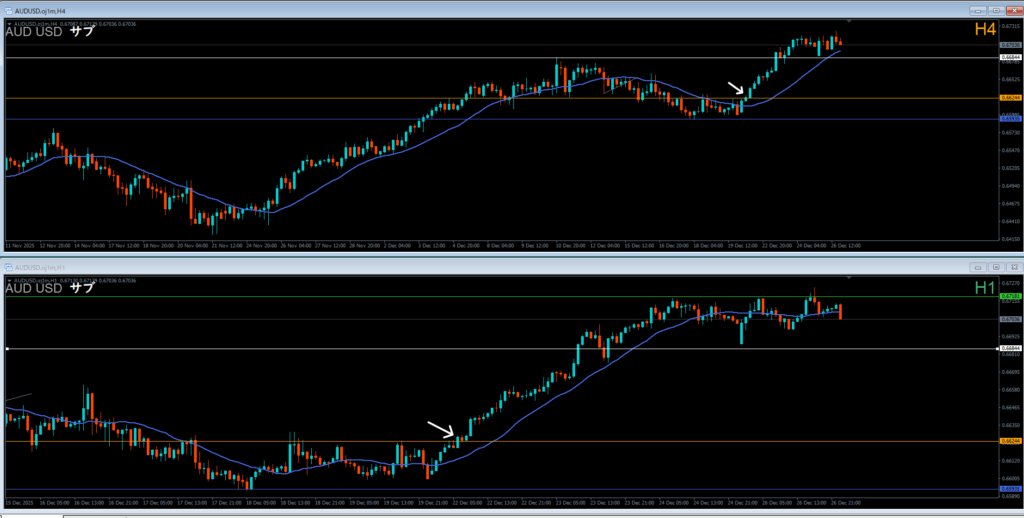Click the white 0.66844 price tag in H1 chart
This screenshot has height=518, width=1024.
coord(1009,348)
